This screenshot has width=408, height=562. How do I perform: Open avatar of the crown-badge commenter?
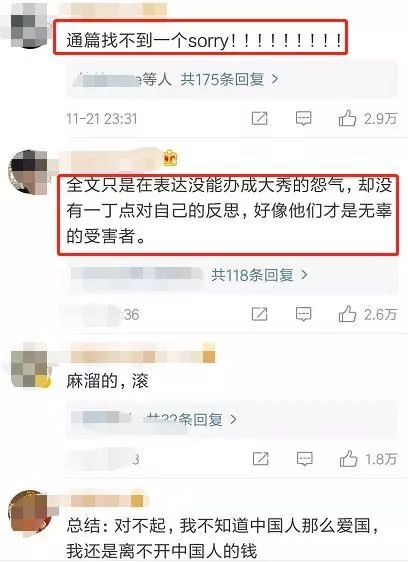point(28,172)
